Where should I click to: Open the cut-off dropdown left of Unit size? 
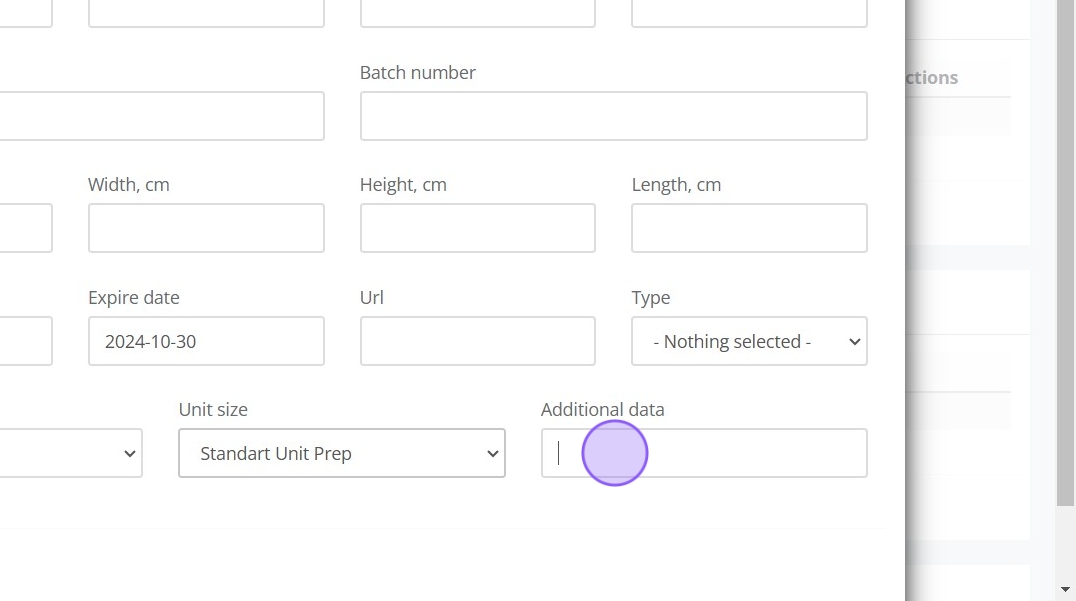[70, 453]
